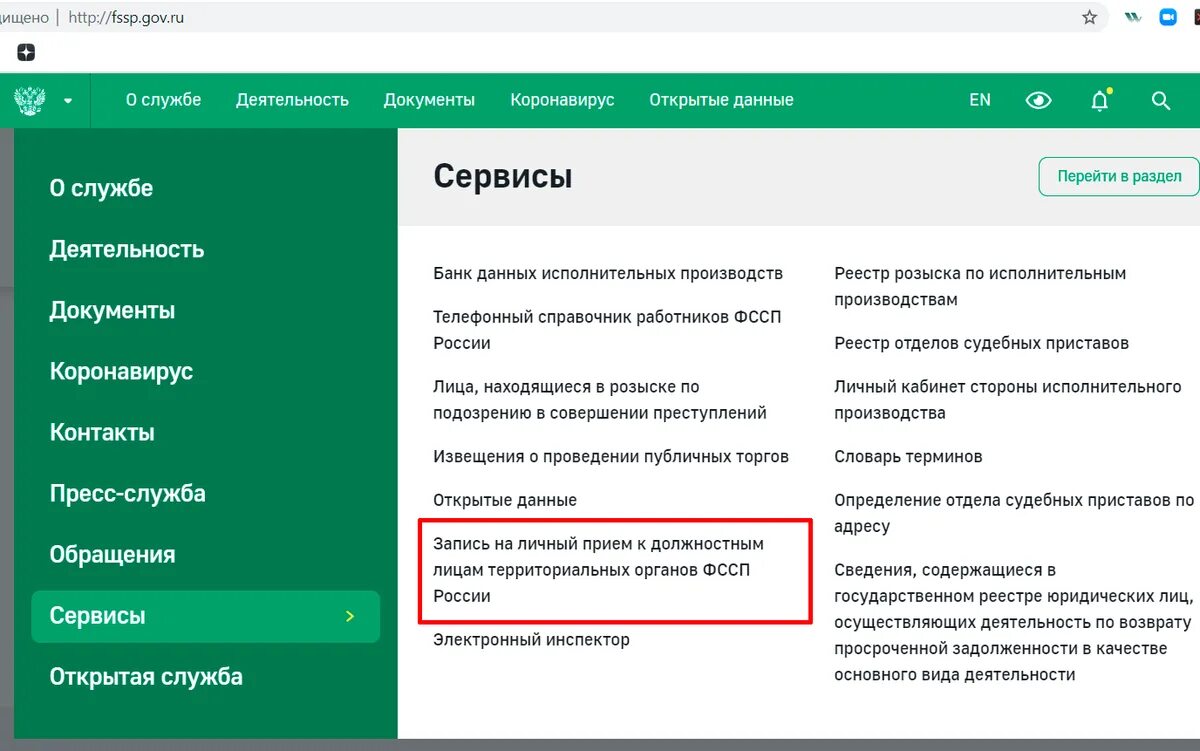Select highlighted sidebar item Сервисы

click(206, 616)
